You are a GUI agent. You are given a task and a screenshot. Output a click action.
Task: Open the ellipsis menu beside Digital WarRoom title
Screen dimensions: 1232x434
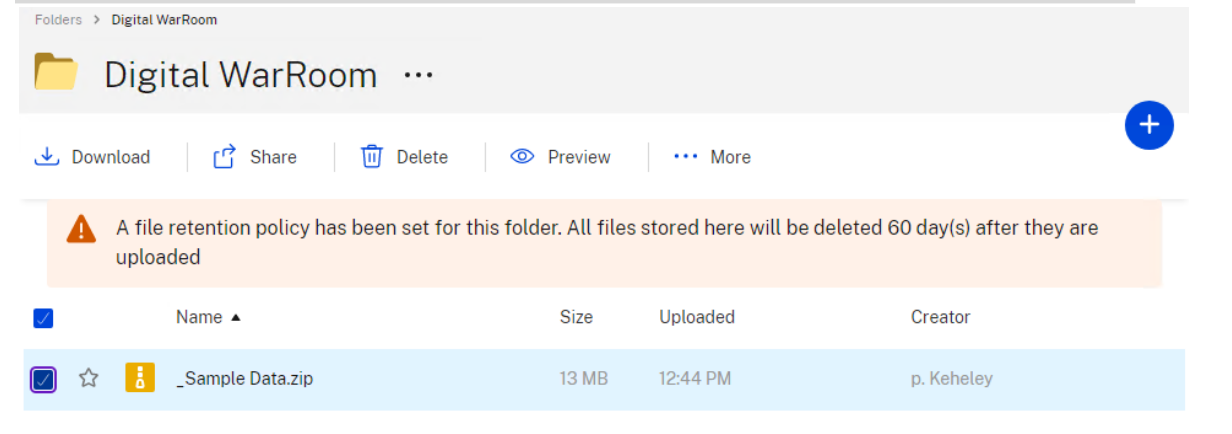tap(418, 75)
